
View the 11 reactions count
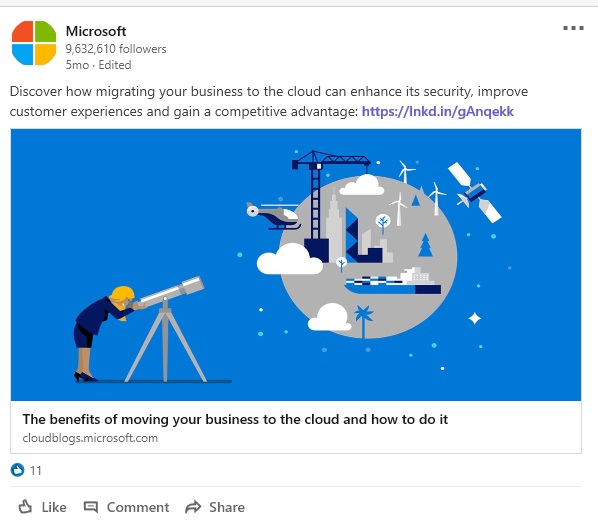click(35, 470)
